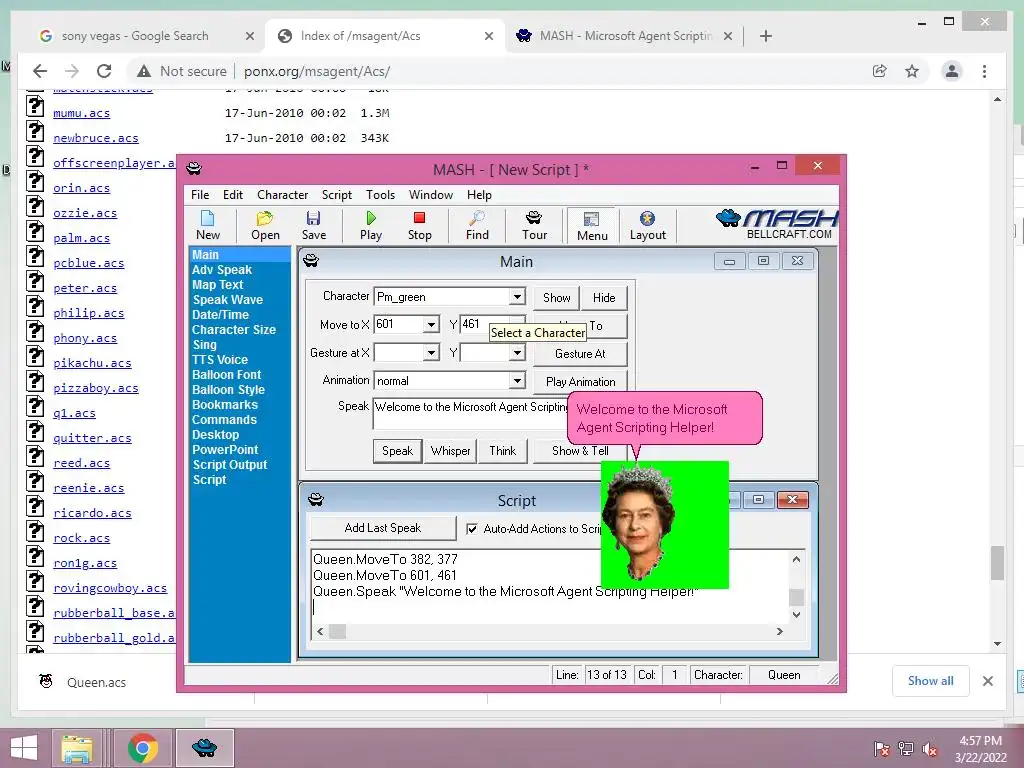
Task: Expand the Character dropdown showing Pm_green
Action: pos(517,296)
